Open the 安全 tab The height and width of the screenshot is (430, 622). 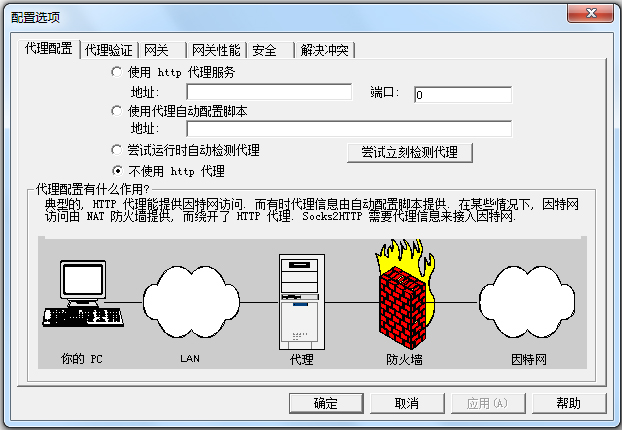(x=271, y=50)
